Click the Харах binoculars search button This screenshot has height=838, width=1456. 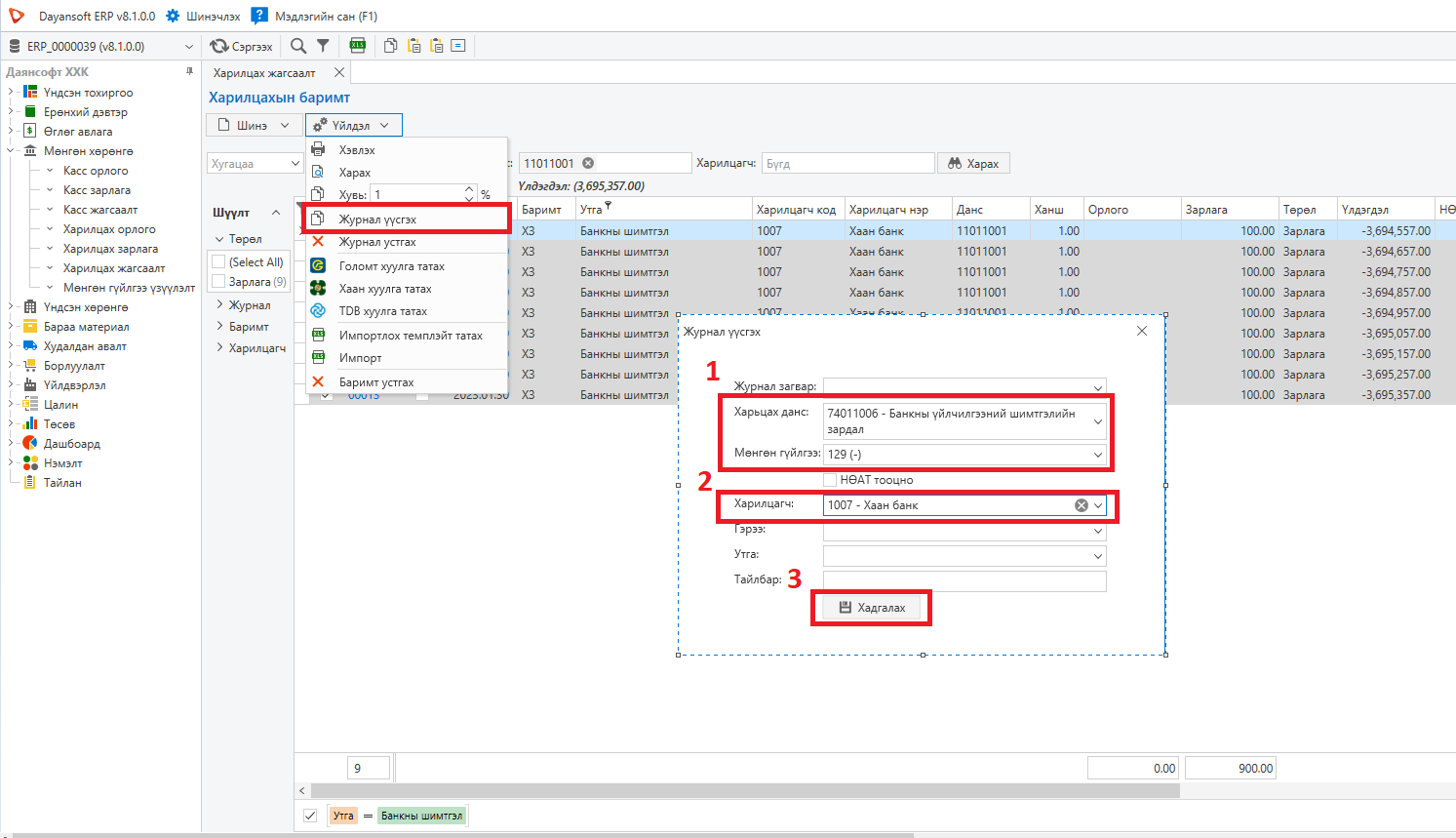click(x=973, y=164)
